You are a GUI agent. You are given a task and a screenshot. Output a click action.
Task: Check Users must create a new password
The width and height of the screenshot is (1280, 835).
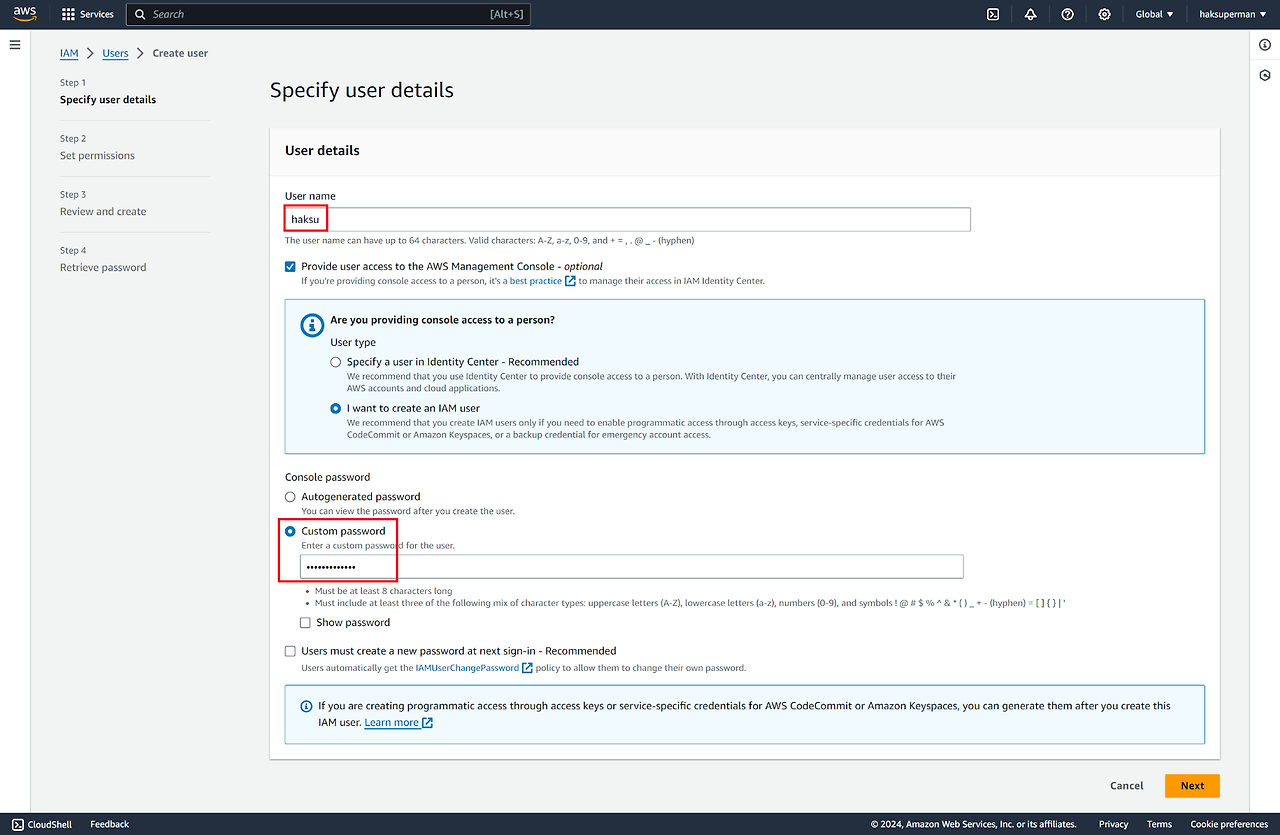coord(291,651)
